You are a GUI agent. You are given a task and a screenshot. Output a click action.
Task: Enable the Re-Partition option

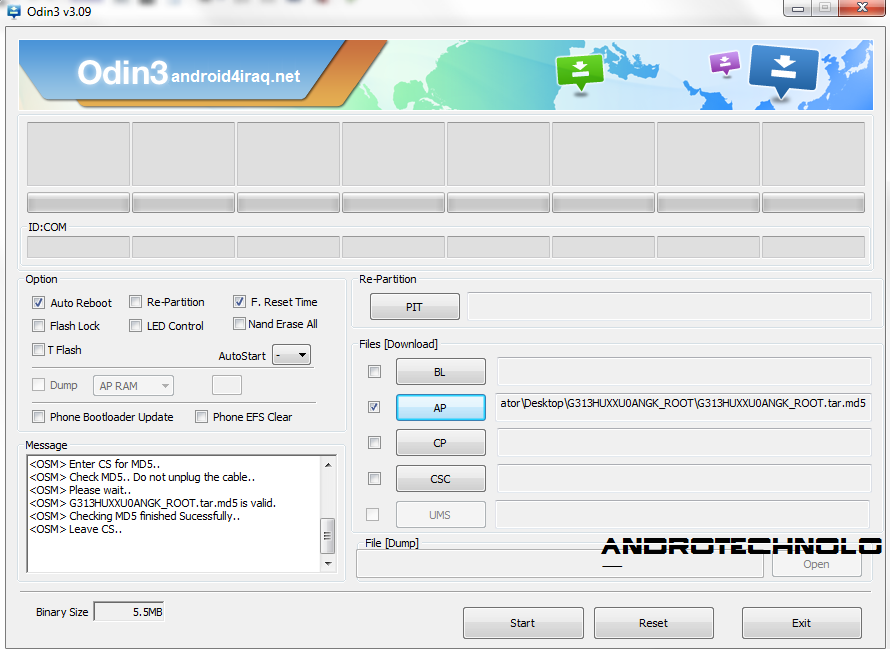[135, 302]
